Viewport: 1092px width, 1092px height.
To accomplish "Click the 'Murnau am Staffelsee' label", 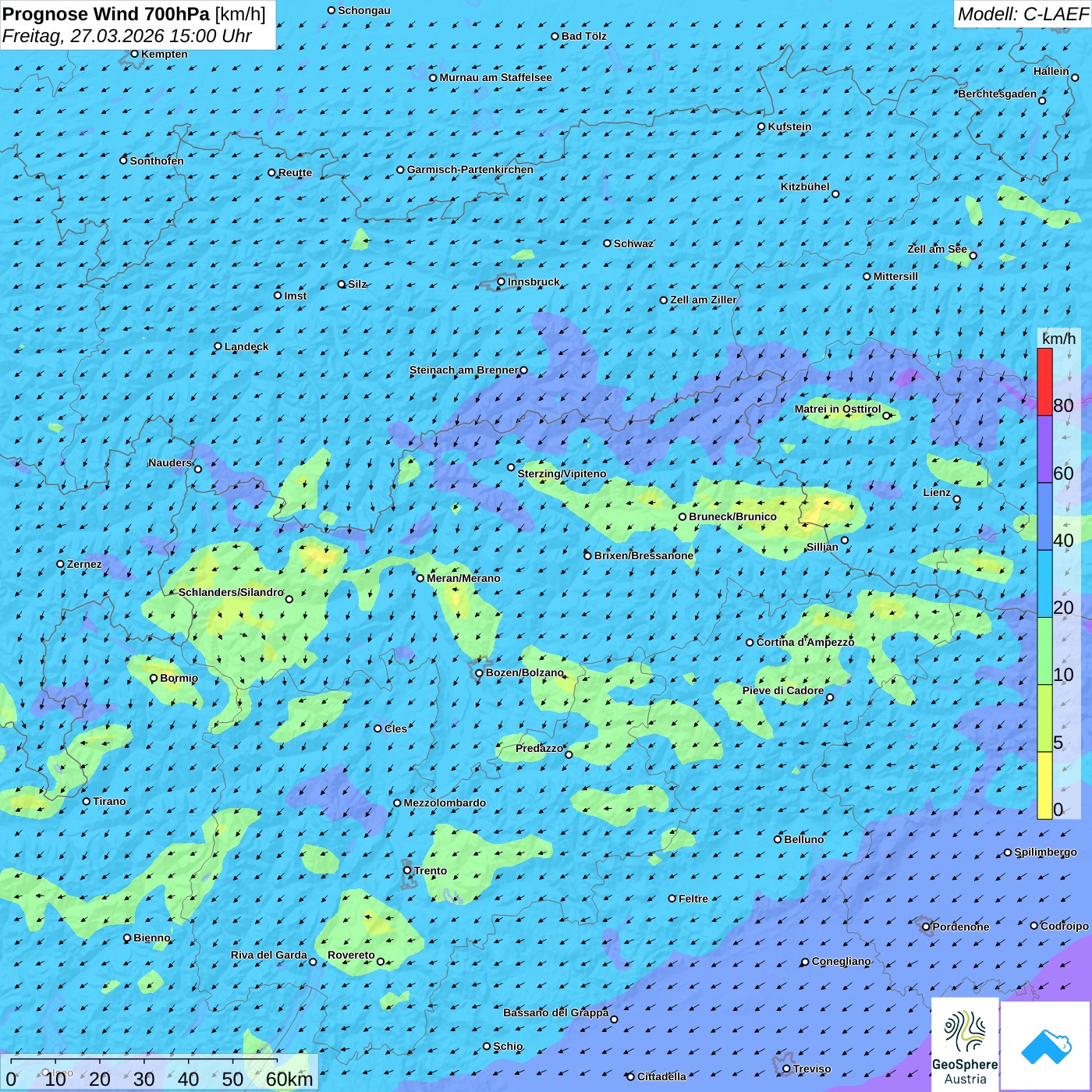I will coord(495,78).
